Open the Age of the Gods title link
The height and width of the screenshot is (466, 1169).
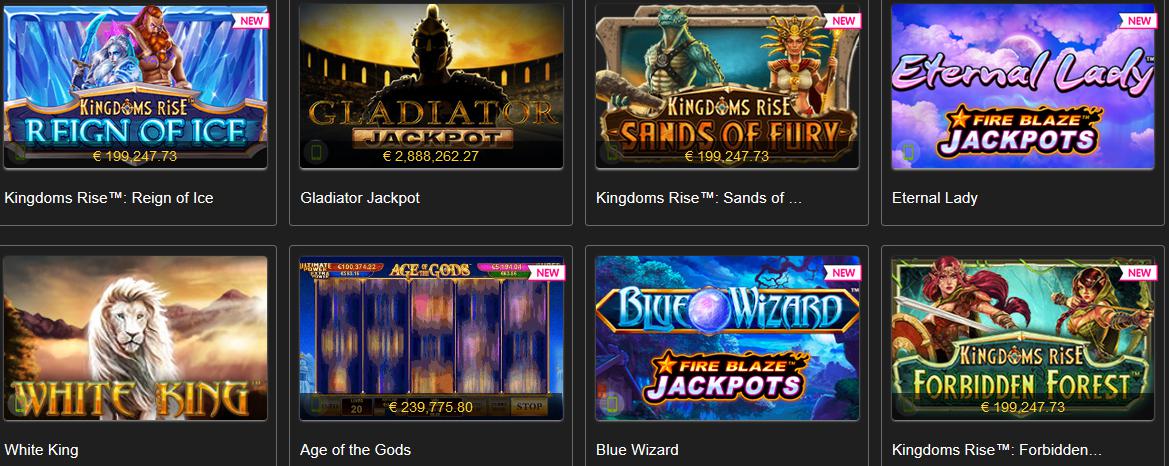pos(356,450)
